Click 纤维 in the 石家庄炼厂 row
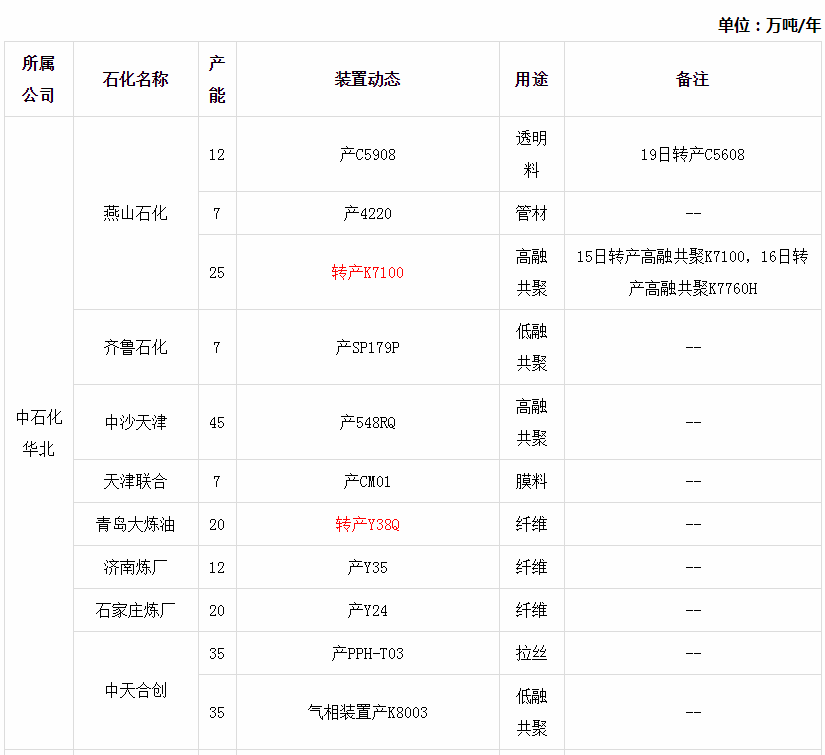 tap(531, 610)
